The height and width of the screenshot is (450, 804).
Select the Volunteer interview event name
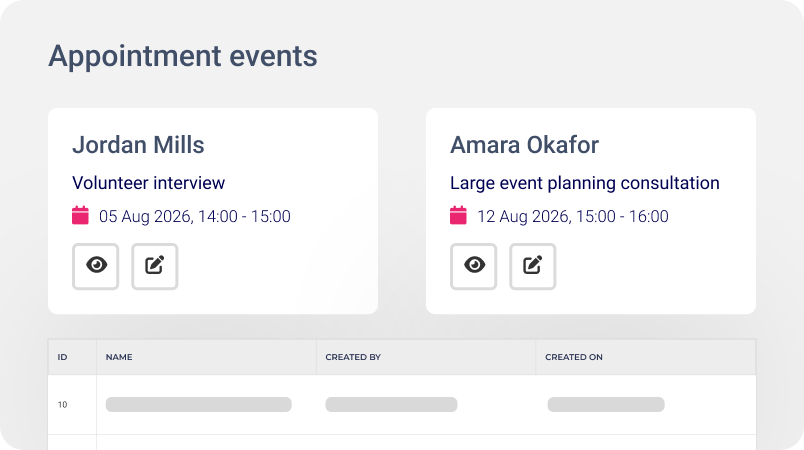pos(149,183)
